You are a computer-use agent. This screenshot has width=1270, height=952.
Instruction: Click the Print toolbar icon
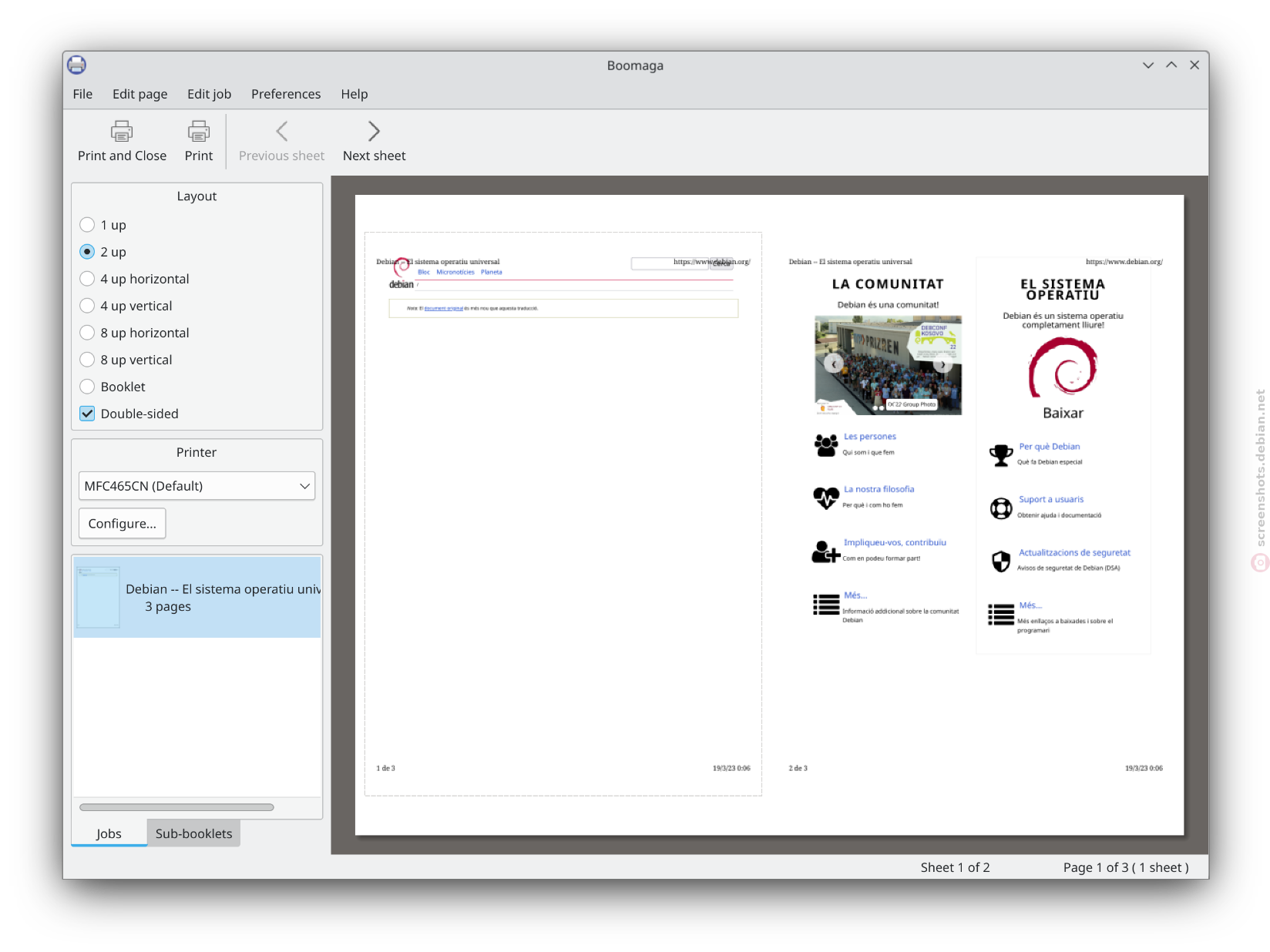199,132
